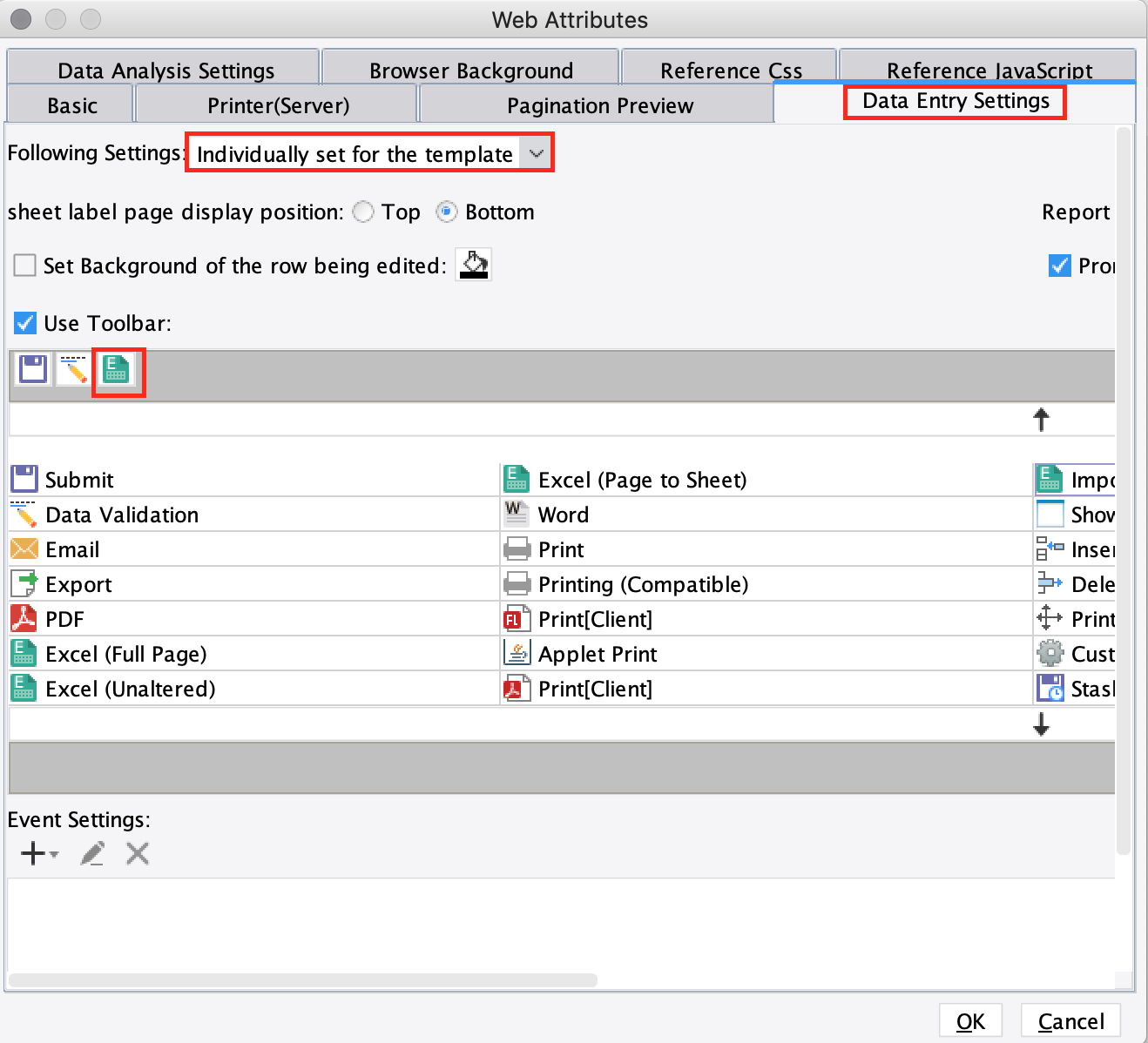Uncheck the Use Toolbar option
1148x1043 pixels.
24,323
